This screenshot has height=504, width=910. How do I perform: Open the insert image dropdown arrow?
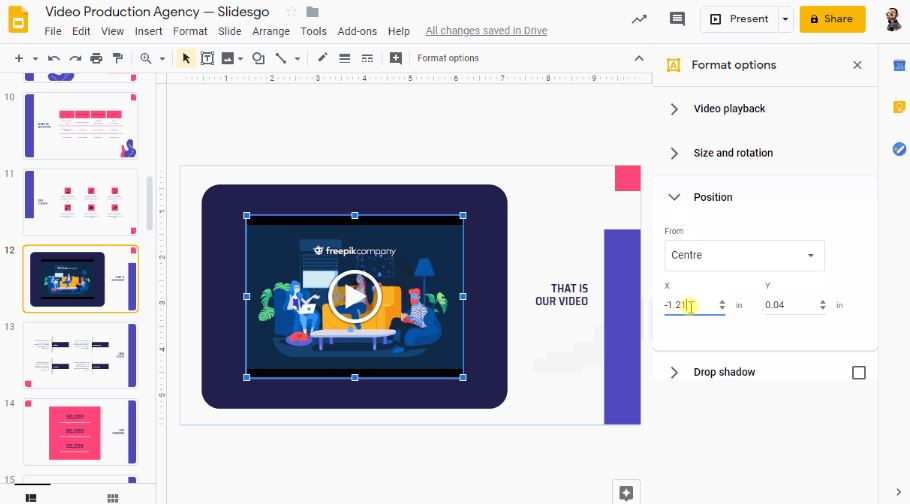[x=240, y=59]
